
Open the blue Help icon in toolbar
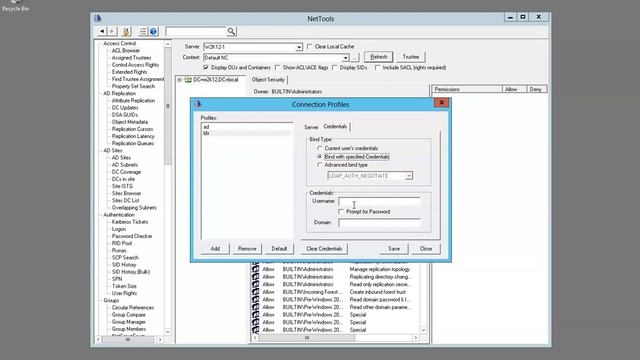click(x=153, y=31)
